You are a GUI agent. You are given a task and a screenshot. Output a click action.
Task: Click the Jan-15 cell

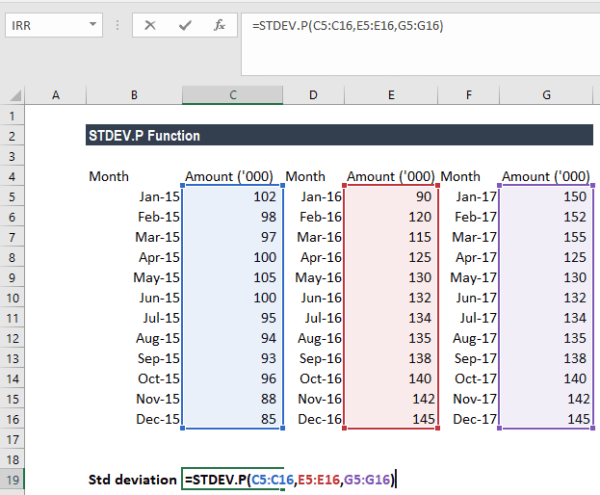click(134, 197)
